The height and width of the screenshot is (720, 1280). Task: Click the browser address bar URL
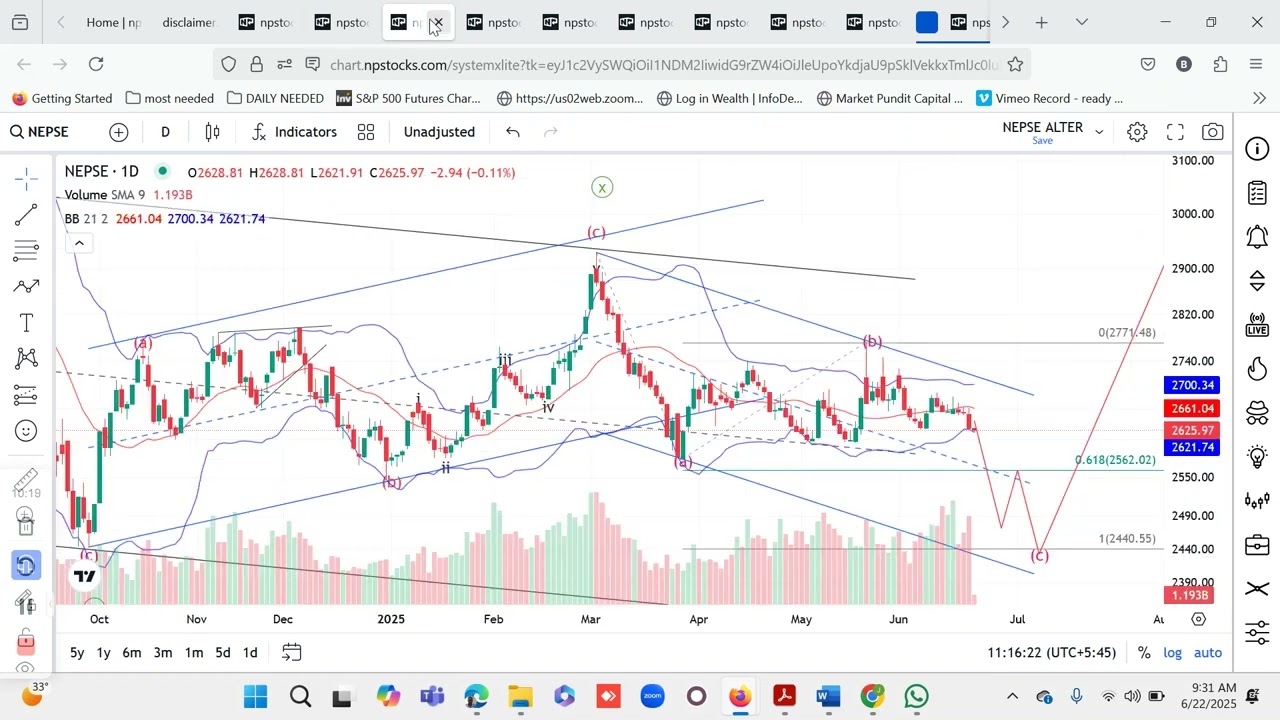coord(663,65)
